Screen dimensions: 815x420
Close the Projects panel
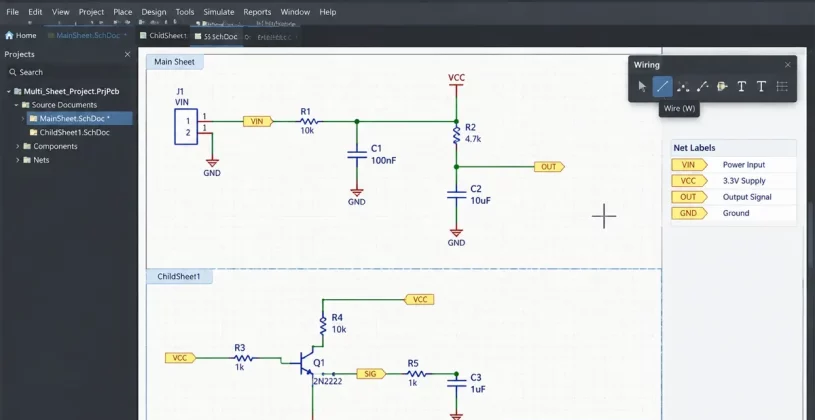pos(127,55)
